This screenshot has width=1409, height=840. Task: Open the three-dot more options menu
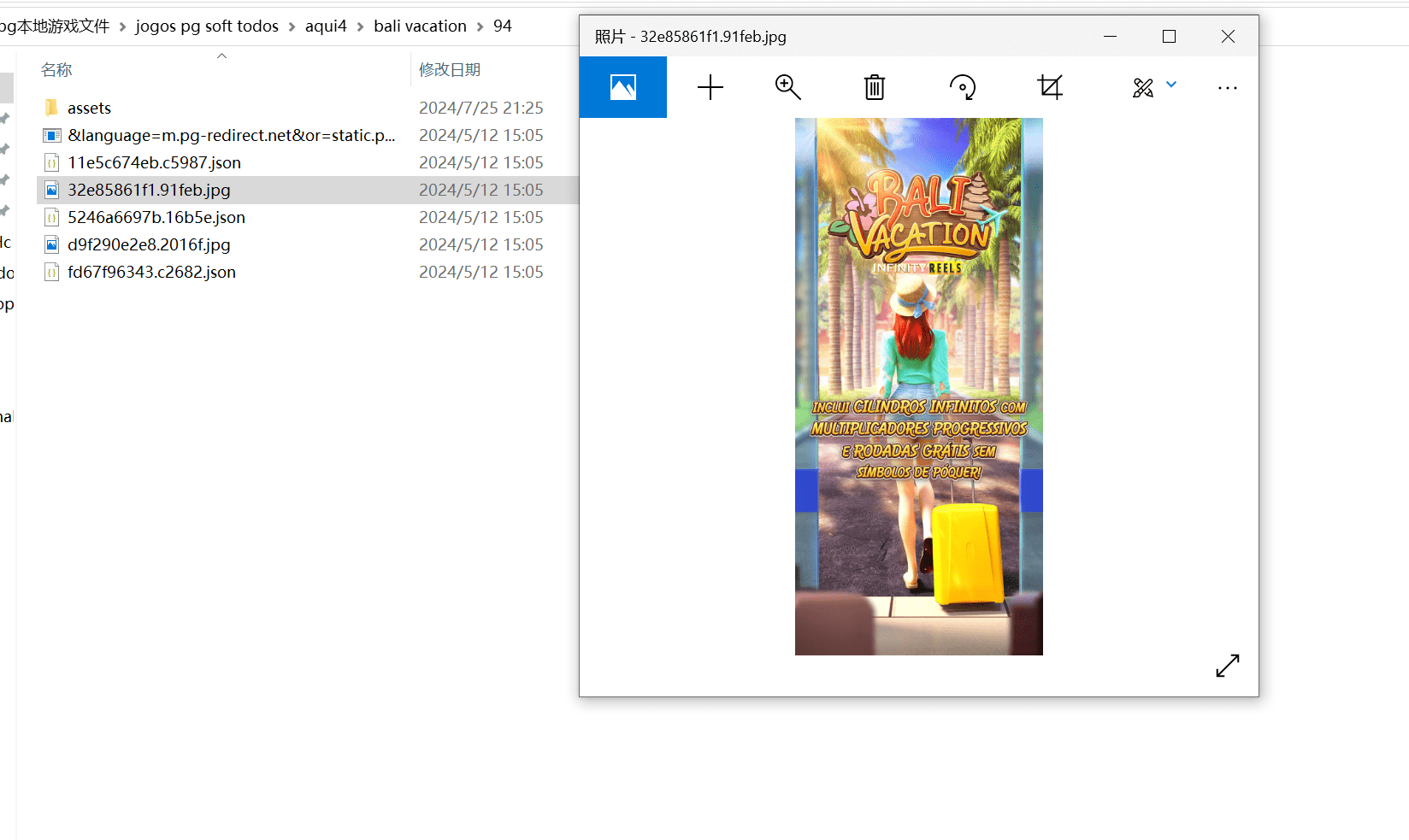[1227, 87]
